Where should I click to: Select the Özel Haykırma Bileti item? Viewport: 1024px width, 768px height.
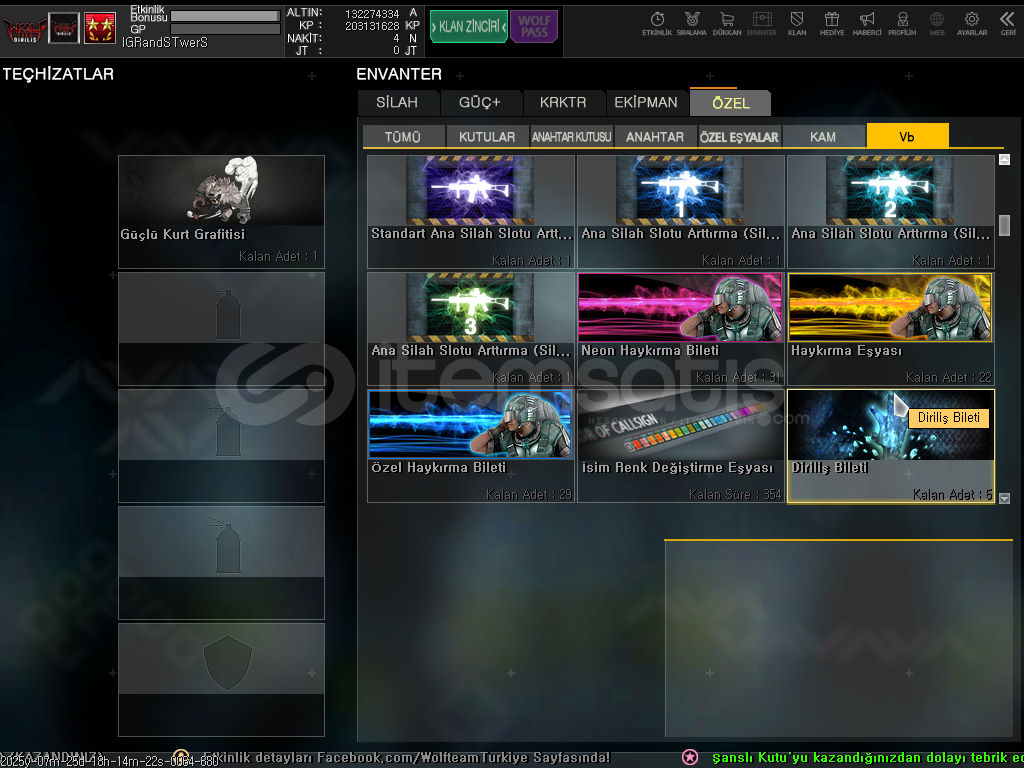[x=471, y=446]
